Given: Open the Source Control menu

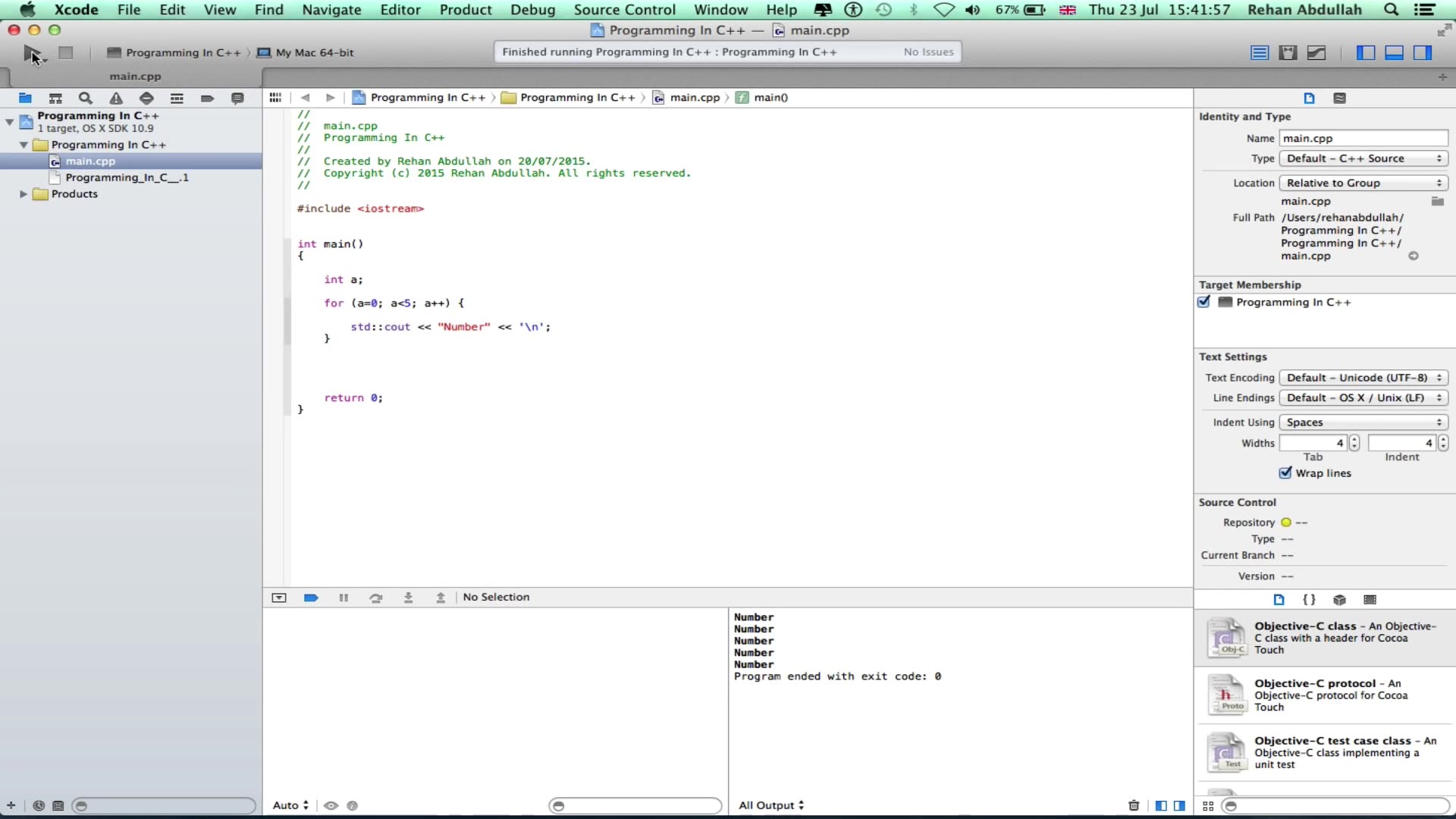Looking at the screenshot, I should [x=624, y=10].
